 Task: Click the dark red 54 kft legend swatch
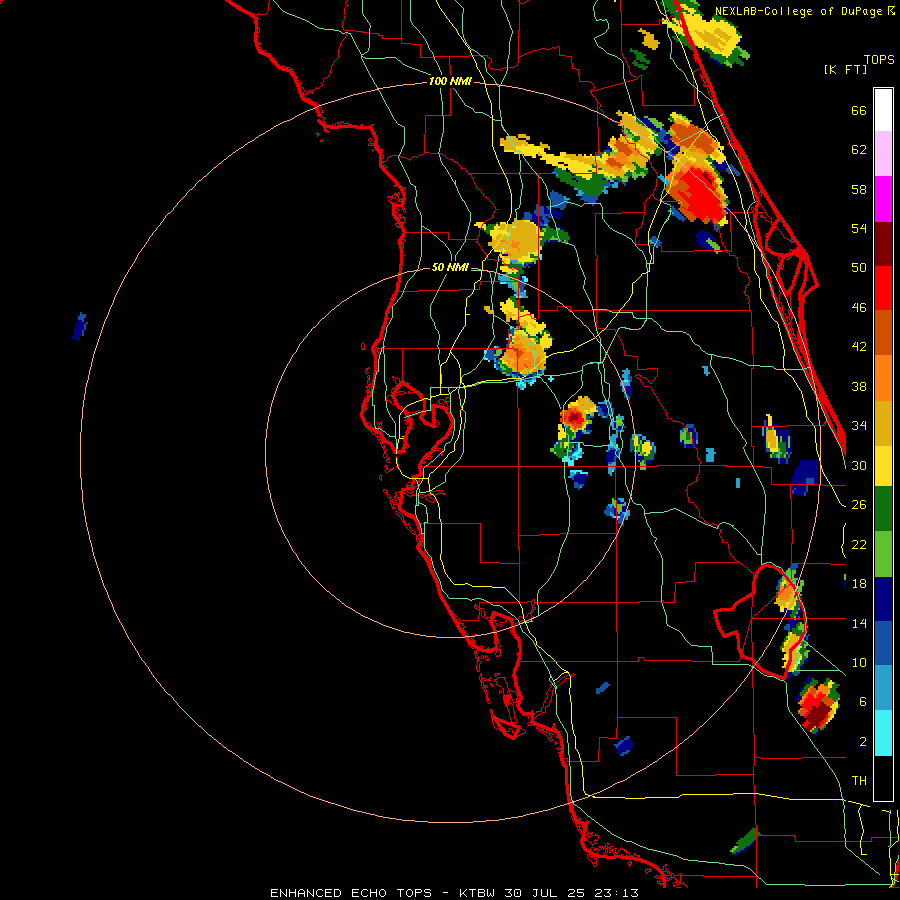pos(883,244)
